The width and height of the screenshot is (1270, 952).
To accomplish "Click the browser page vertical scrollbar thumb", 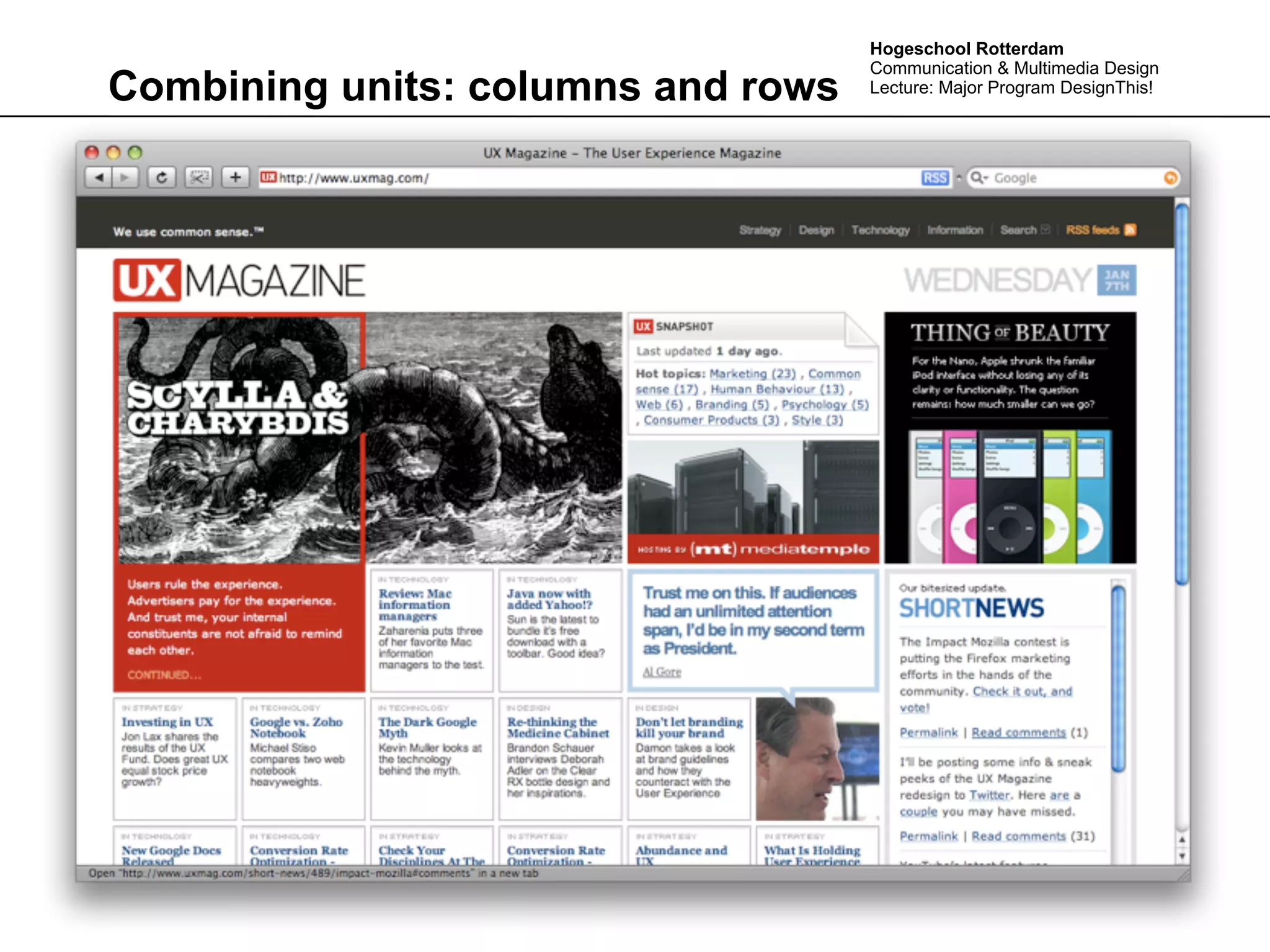I will 1182,394.
